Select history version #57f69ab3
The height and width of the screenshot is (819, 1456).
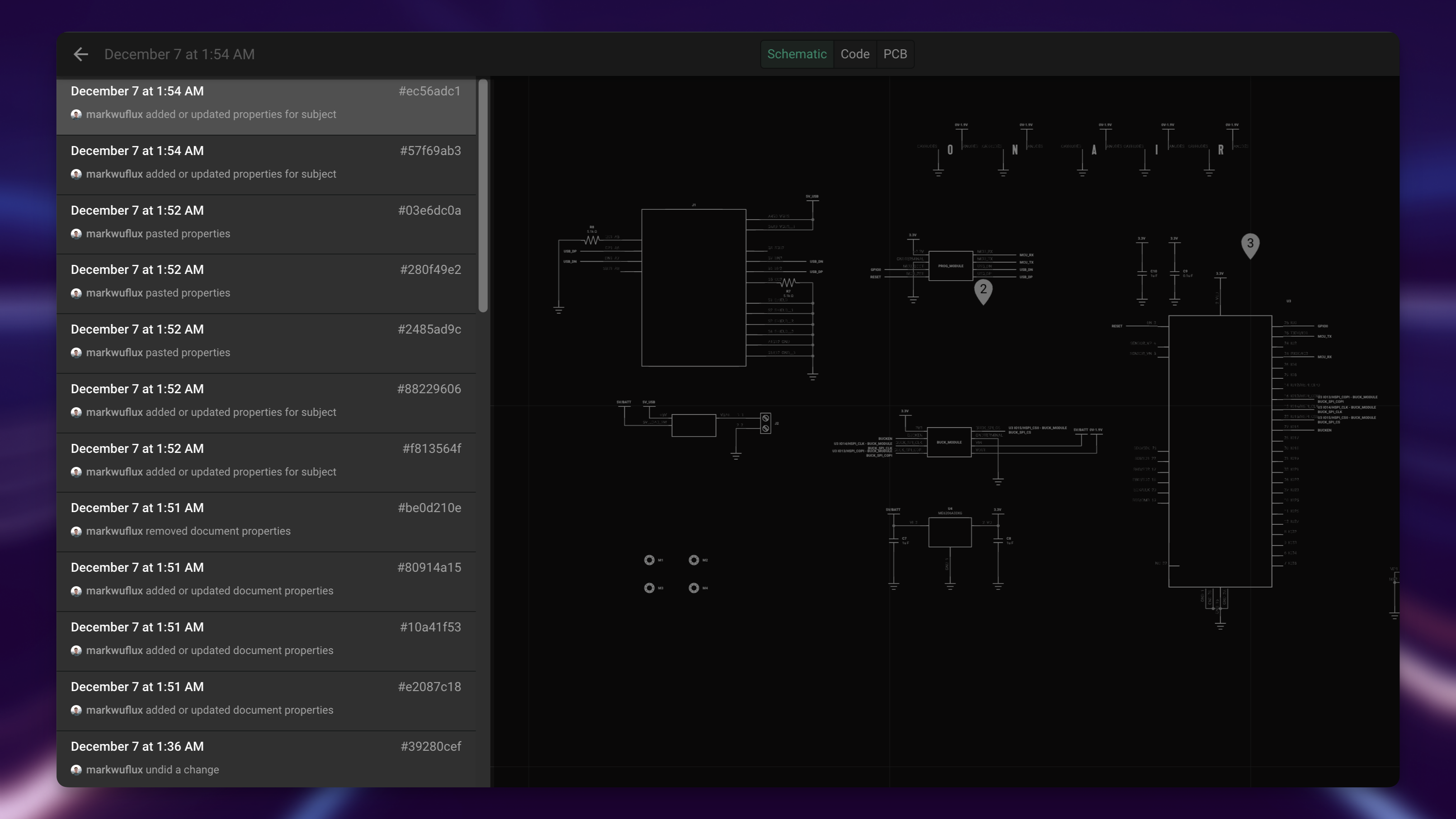point(266,163)
